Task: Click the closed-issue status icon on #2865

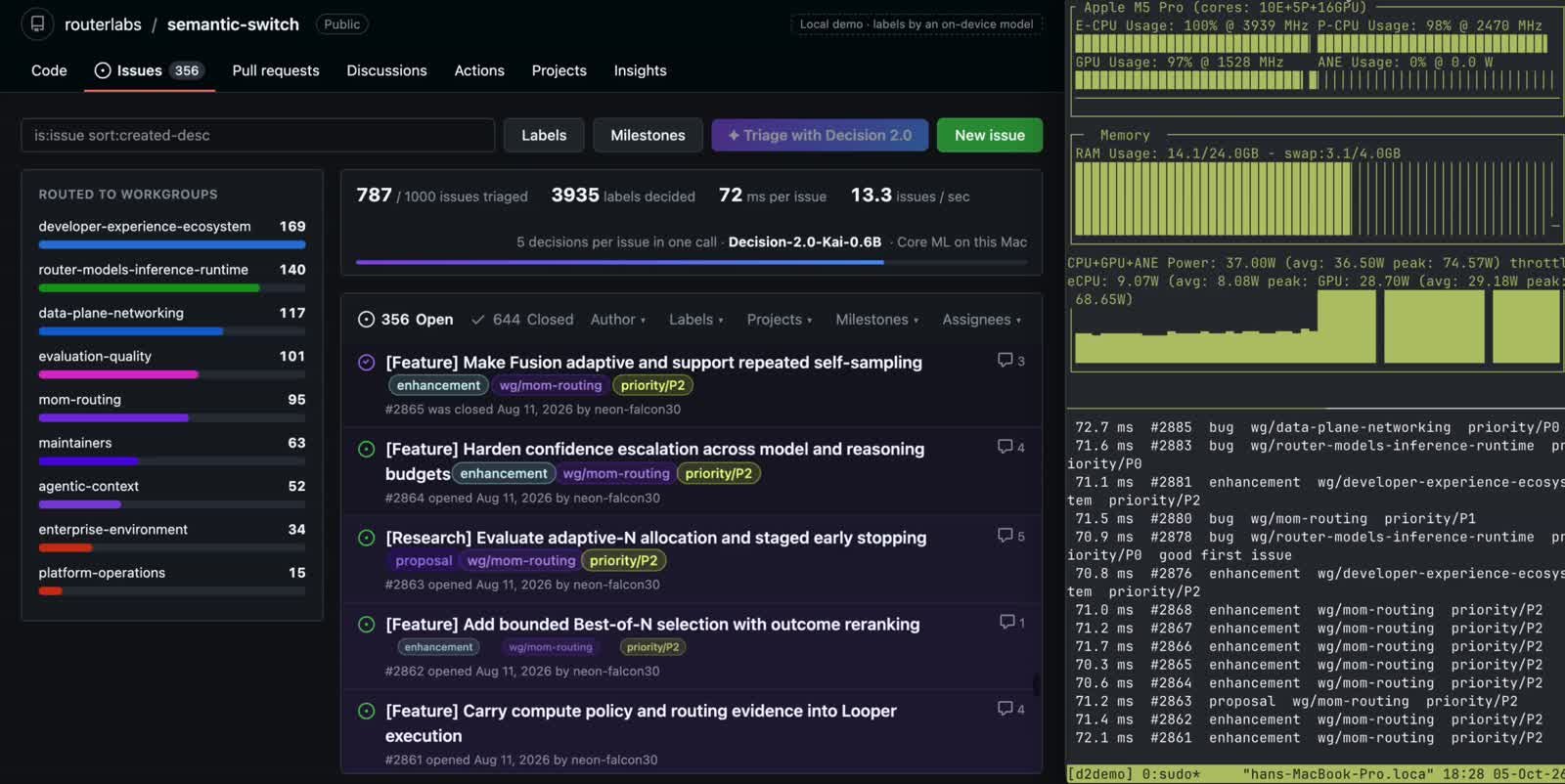Action: 367,363
